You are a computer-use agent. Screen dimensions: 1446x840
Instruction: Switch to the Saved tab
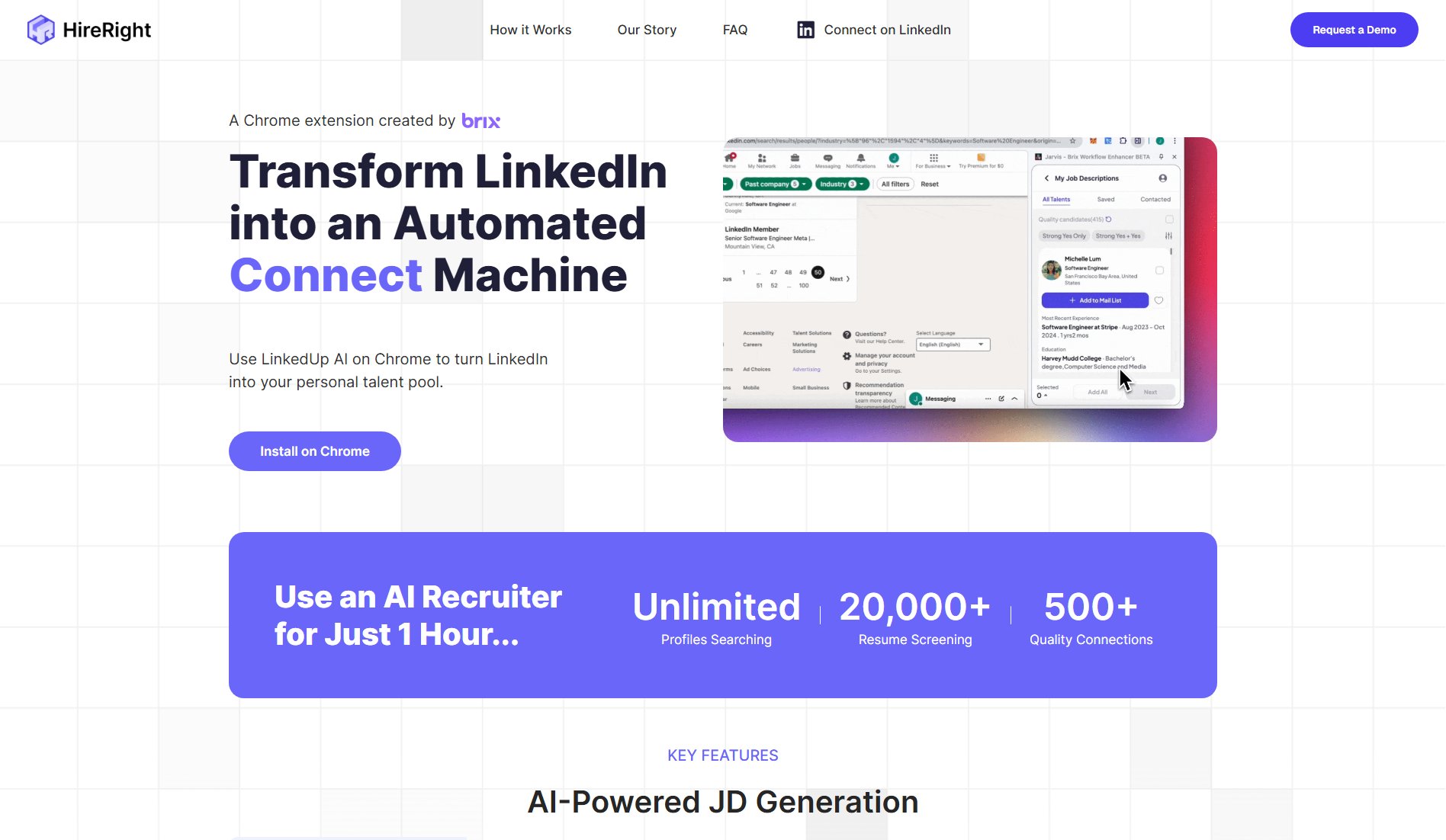pyautogui.click(x=1105, y=200)
